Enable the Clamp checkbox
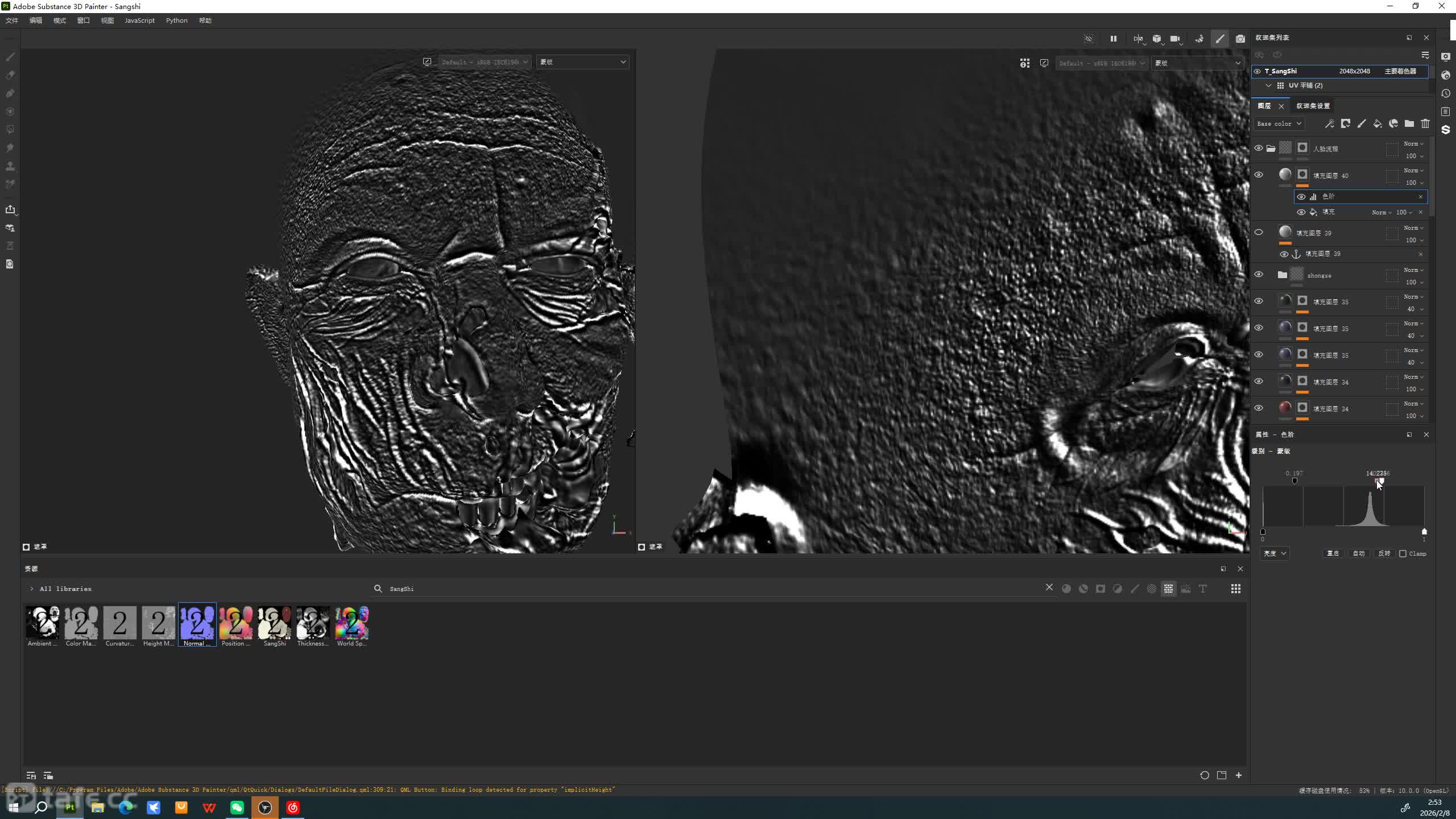Image resolution: width=1456 pixels, height=819 pixels. click(1403, 553)
